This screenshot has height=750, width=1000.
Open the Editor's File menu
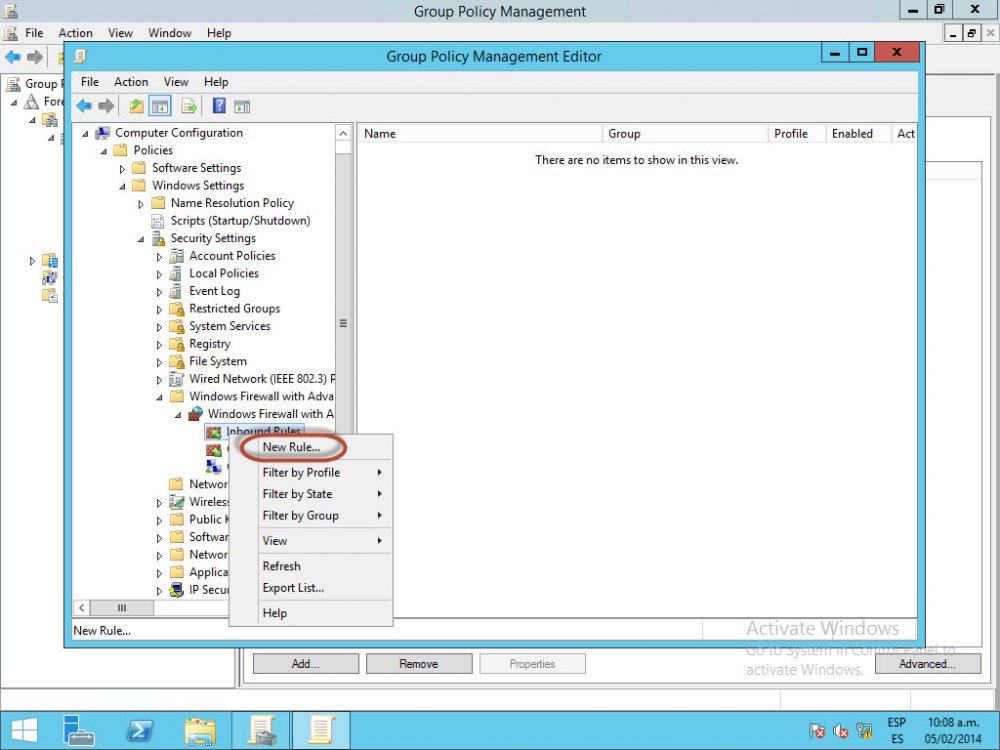pyautogui.click(x=90, y=82)
